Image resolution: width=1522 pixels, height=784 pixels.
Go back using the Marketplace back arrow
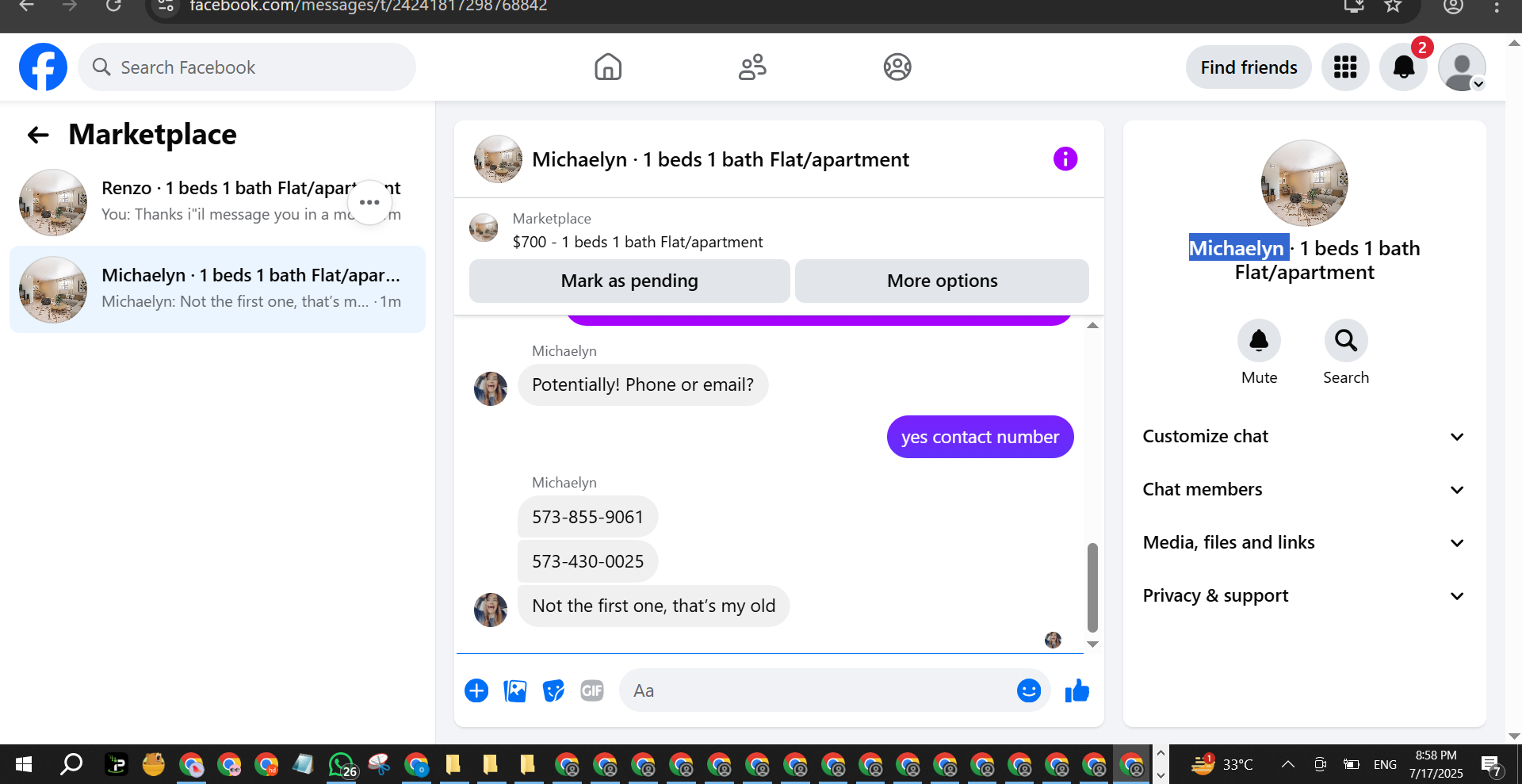pyautogui.click(x=38, y=136)
